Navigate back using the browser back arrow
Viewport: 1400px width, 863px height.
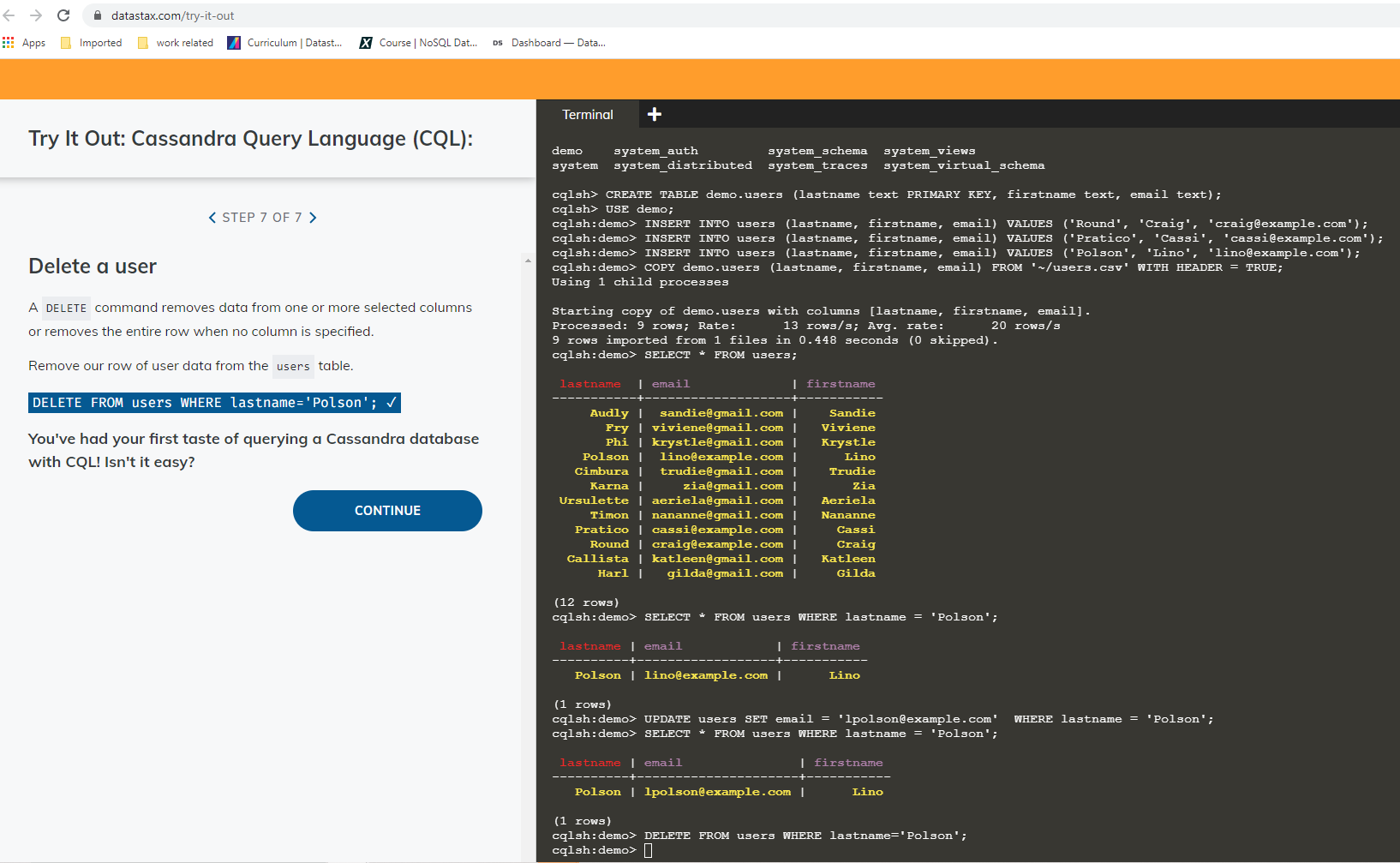click(9, 15)
